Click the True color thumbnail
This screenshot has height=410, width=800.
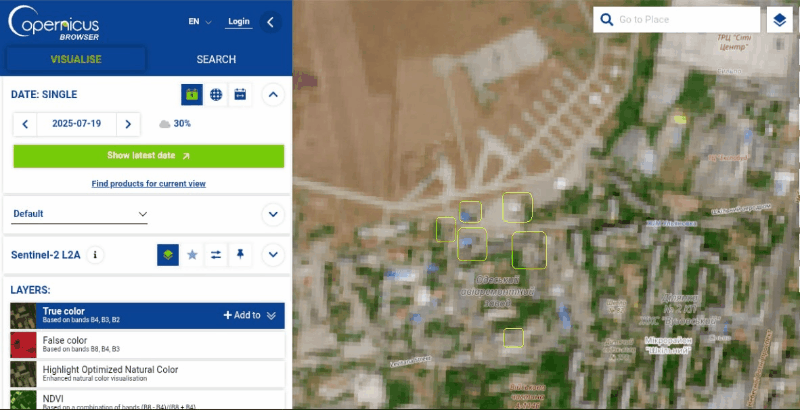click(x=23, y=316)
